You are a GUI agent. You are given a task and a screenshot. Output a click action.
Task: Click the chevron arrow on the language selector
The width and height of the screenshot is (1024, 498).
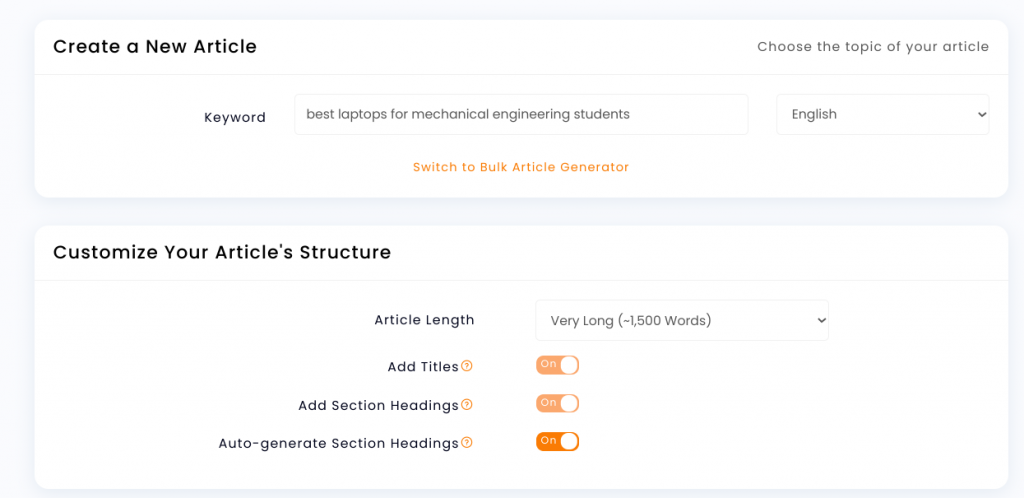point(982,114)
